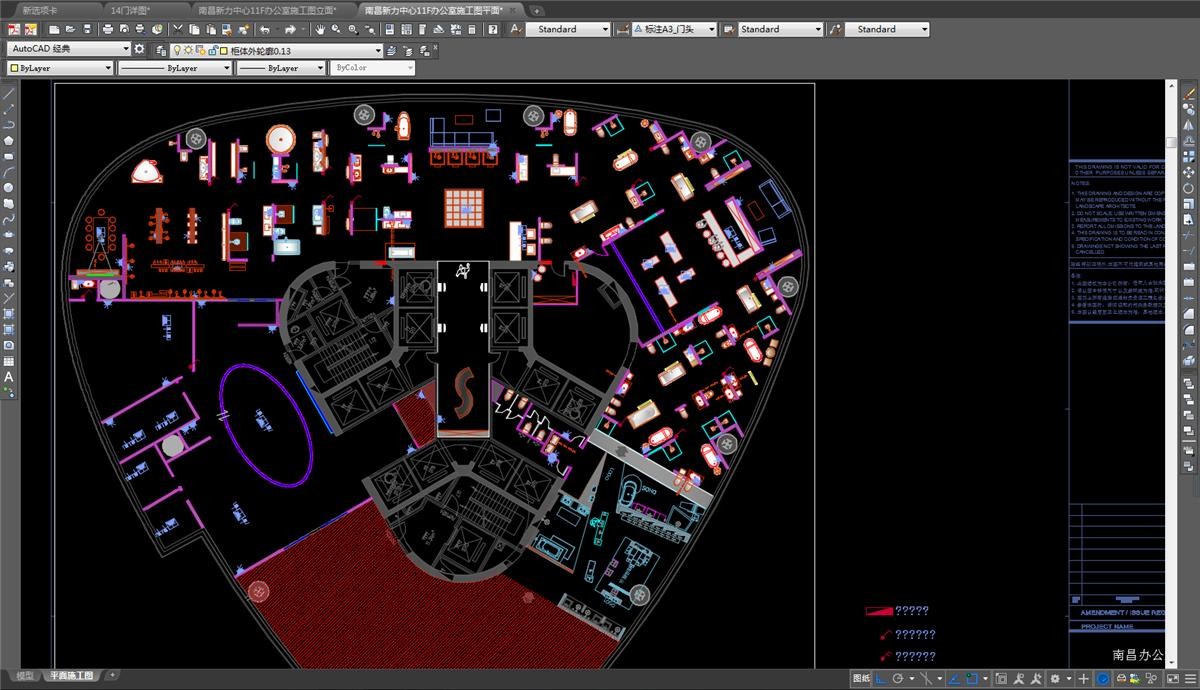
Task: Click the Save floppy disk icon
Action: [x=86, y=30]
